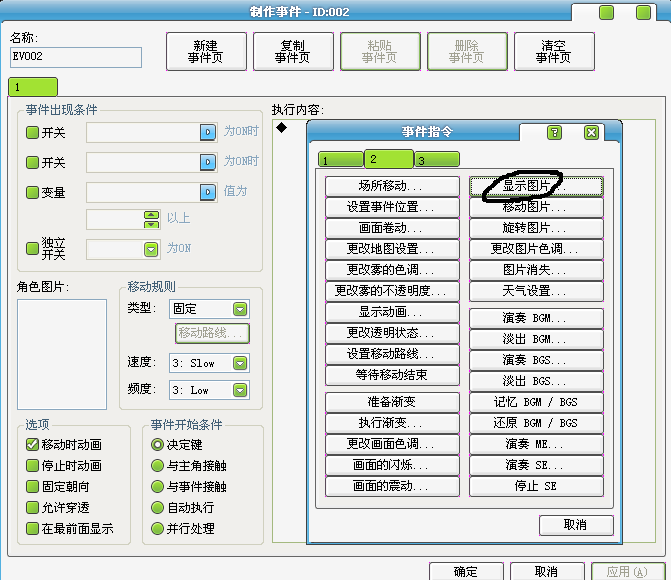671x580 pixels.
Task: Choose the 移动图片 command
Action: [537, 207]
